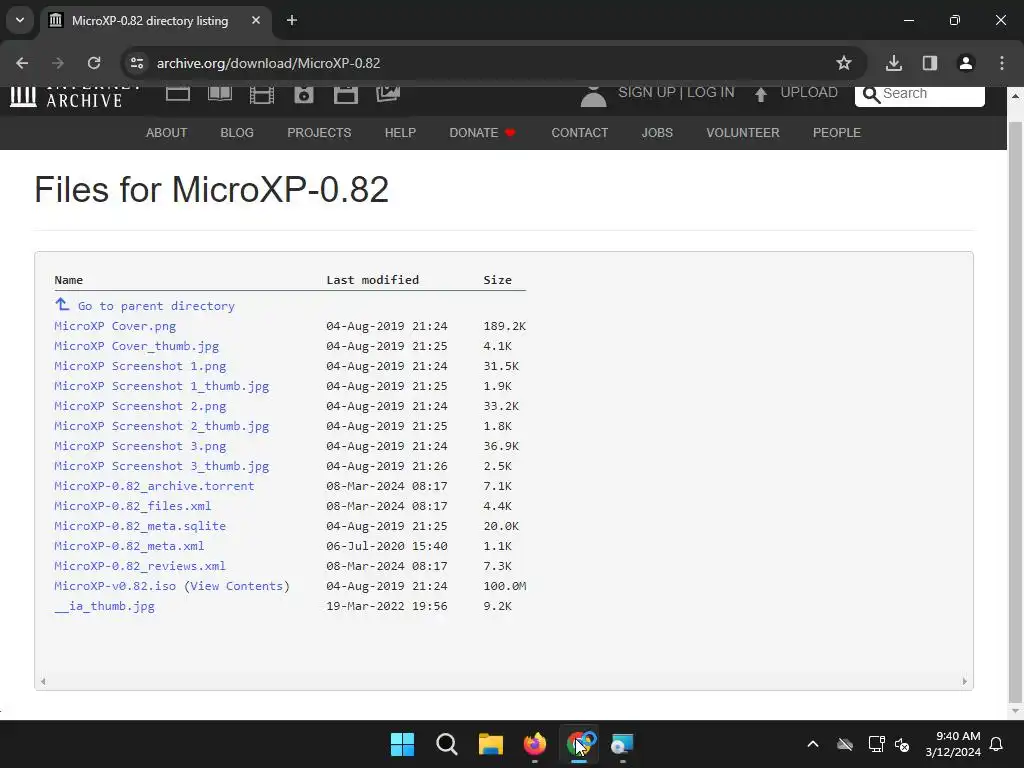Open MicroXP Screenshot 3_thumb.jpg
This screenshot has height=768, width=1024.
161,466
